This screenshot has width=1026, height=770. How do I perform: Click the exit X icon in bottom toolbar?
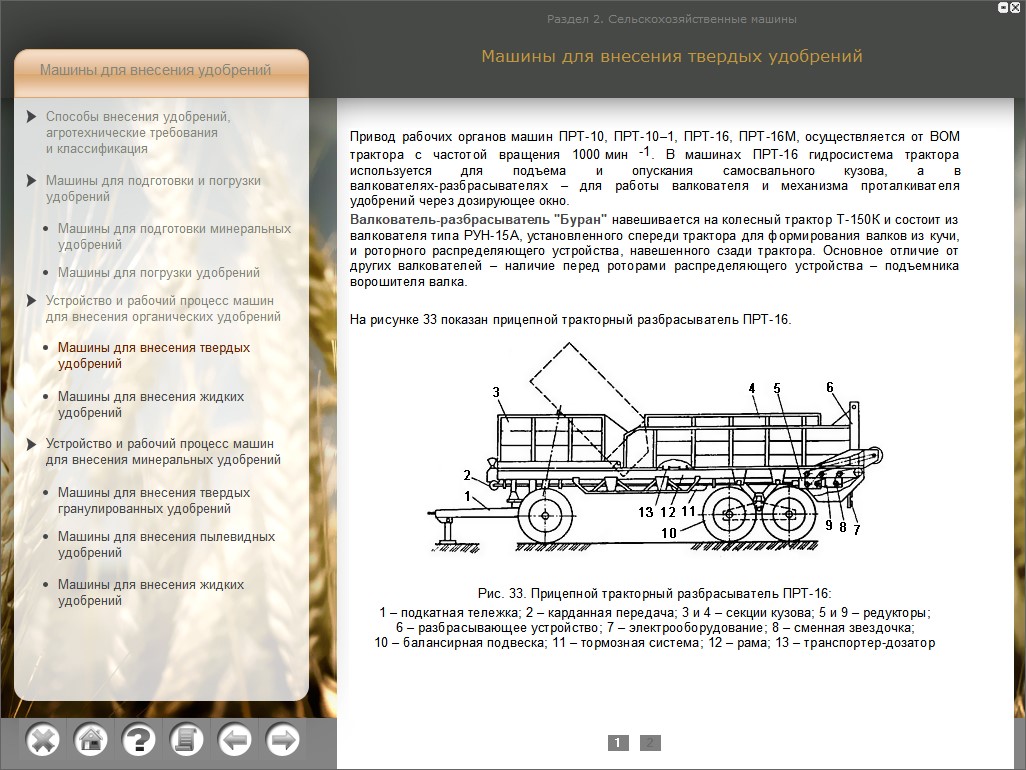[x=43, y=741]
